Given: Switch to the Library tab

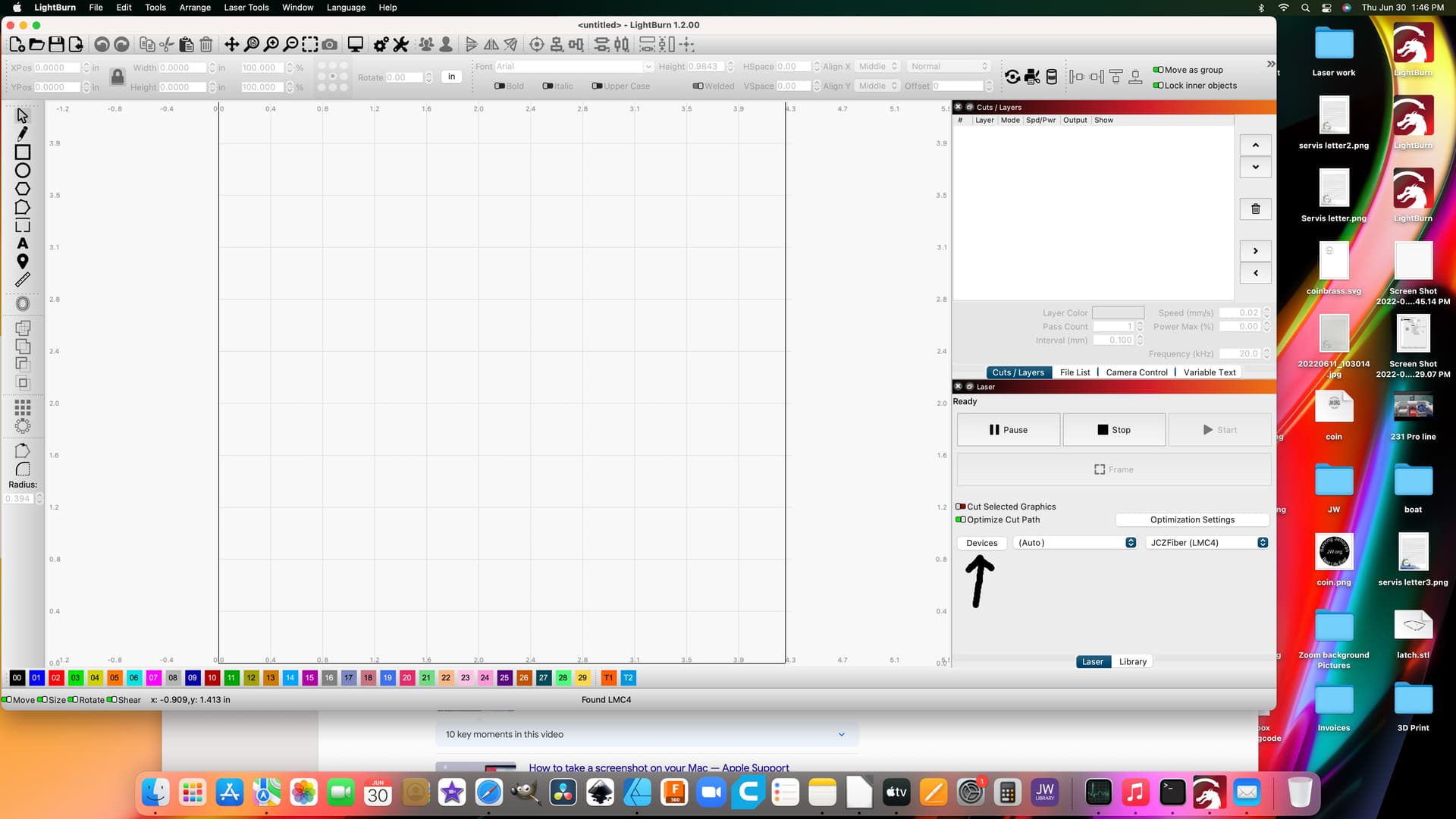Looking at the screenshot, I should point(1132,662).
